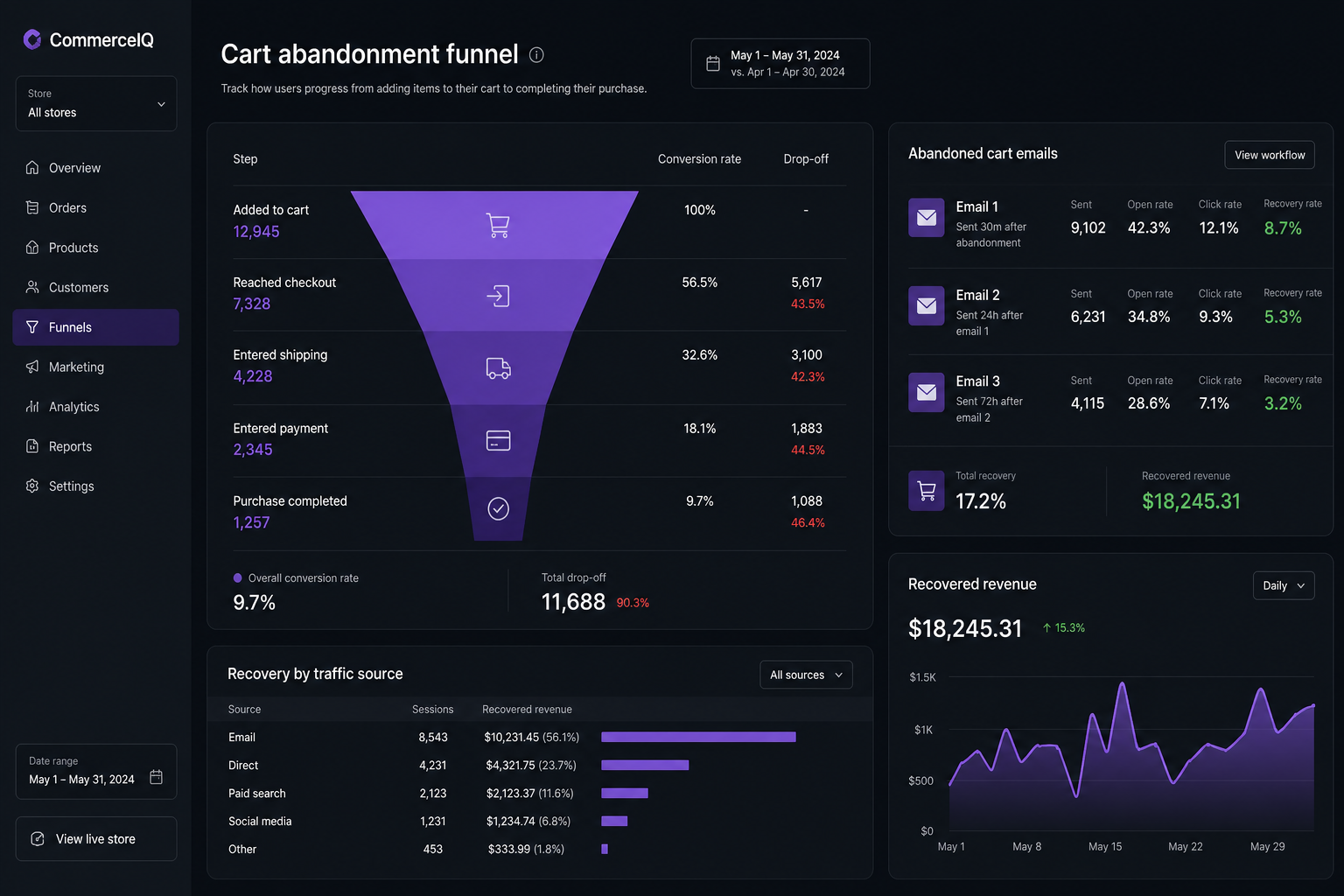Click Email 2 recovery rate 5.3%
The image size is (1344, 896).
1283,317
